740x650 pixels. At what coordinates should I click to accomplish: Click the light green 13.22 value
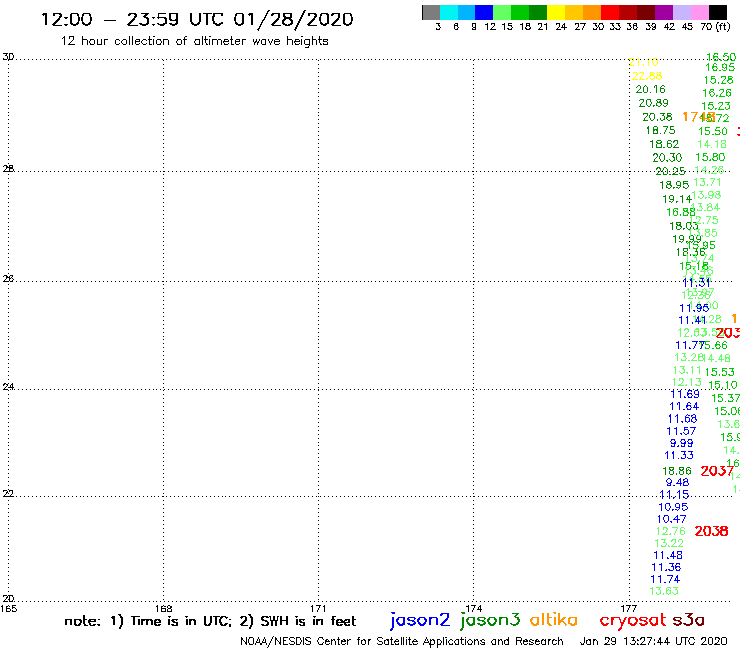(x=669, y=543)
